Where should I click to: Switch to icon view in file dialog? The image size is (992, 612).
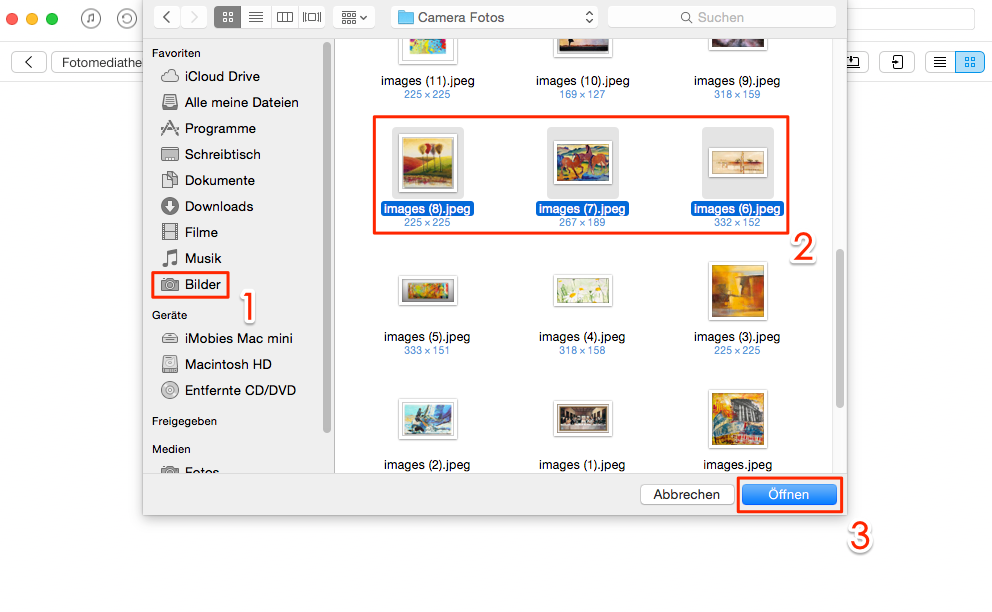(x=228, y=17)
